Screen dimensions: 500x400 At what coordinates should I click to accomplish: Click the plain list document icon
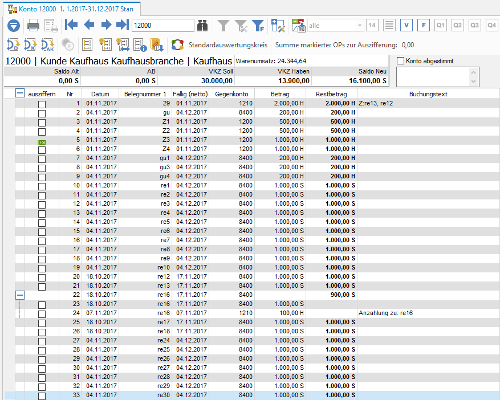click(x=87, y=45)
